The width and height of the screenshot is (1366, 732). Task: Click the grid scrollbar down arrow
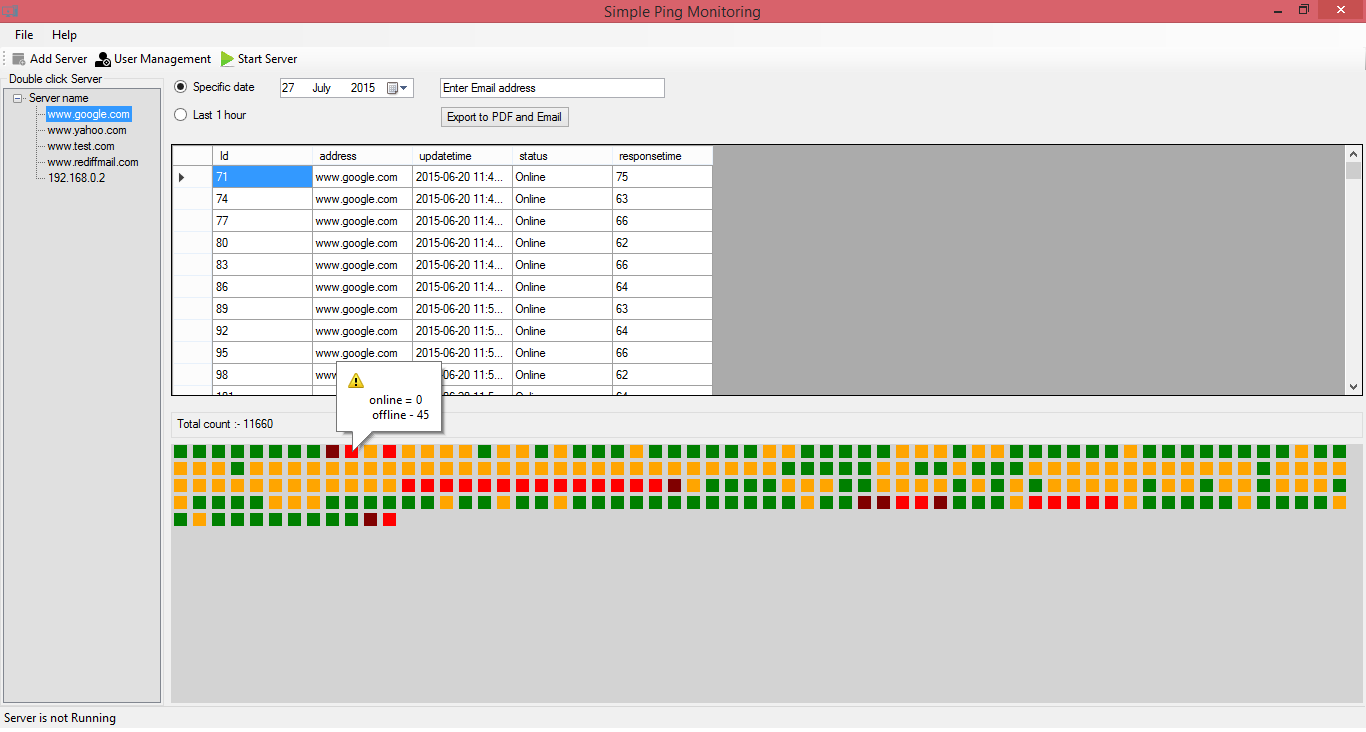[1354, 387]
